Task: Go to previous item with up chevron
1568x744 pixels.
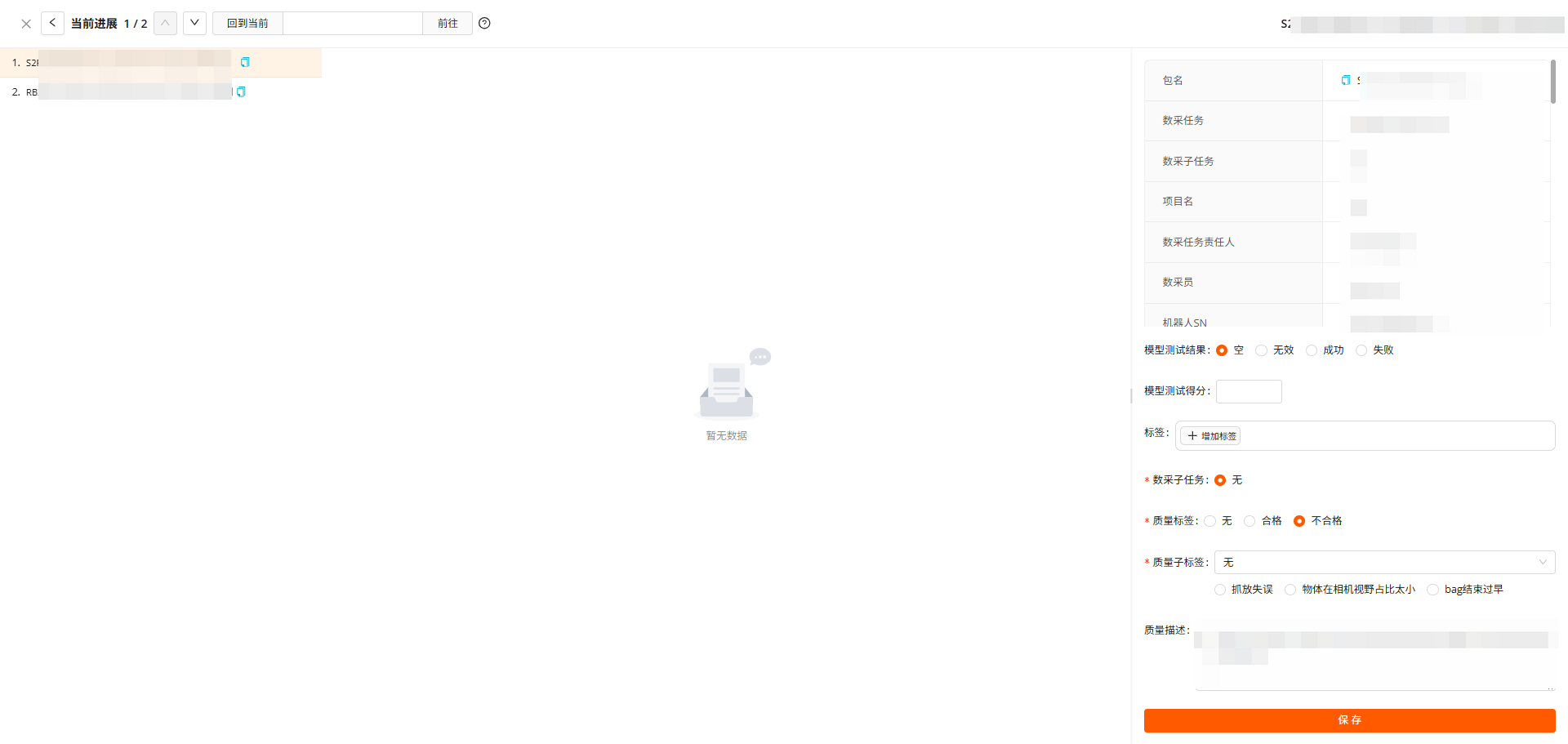Action: pos(165,23)
